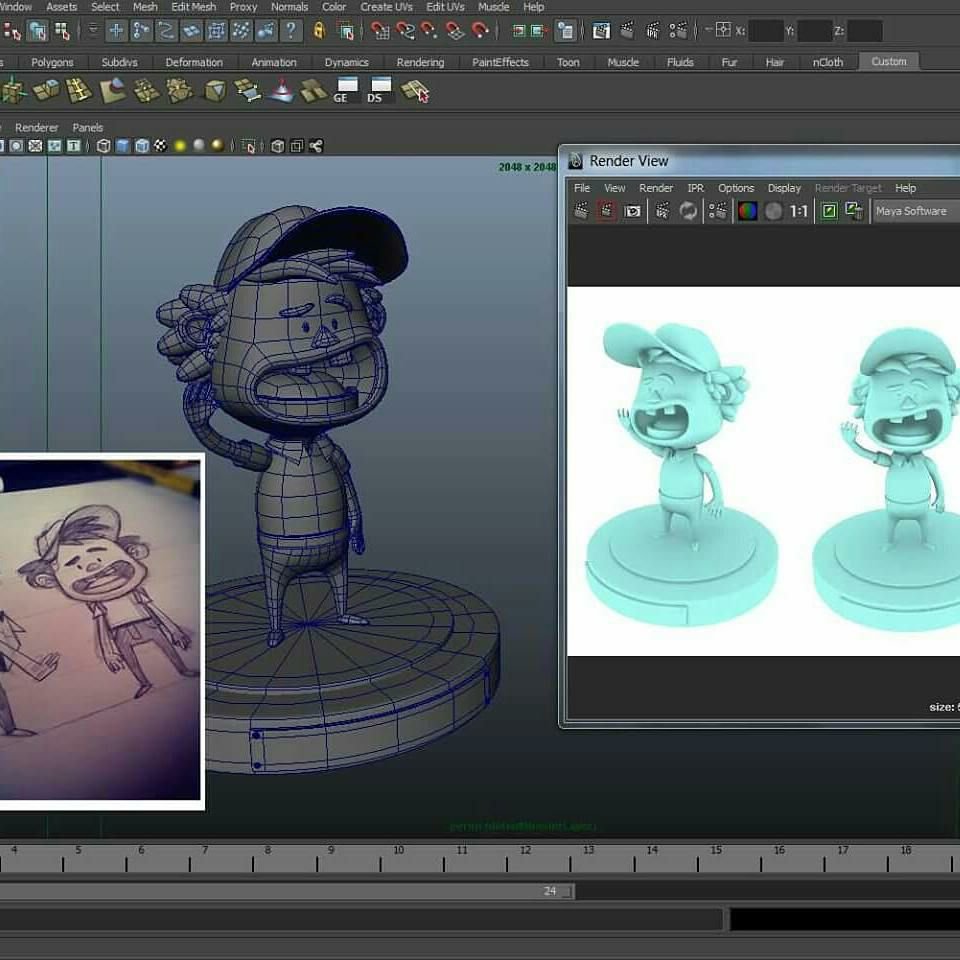Toggle textured display checker icon
Screen dimensions: 960x960
(x=160, y=146)
